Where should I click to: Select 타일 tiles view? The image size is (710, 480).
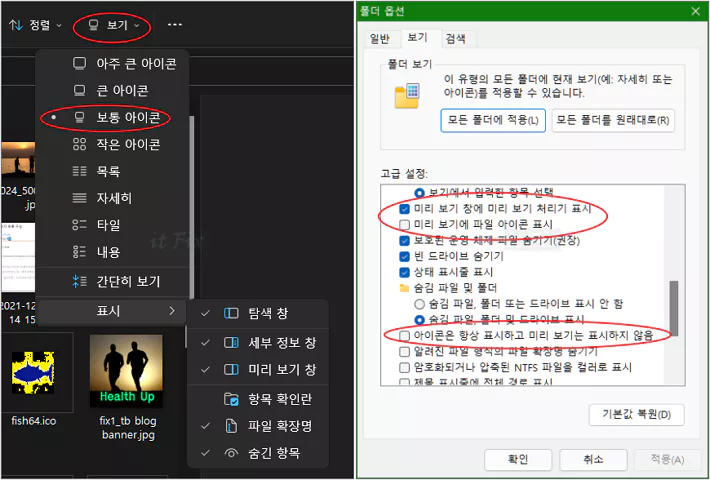point(112,225)
